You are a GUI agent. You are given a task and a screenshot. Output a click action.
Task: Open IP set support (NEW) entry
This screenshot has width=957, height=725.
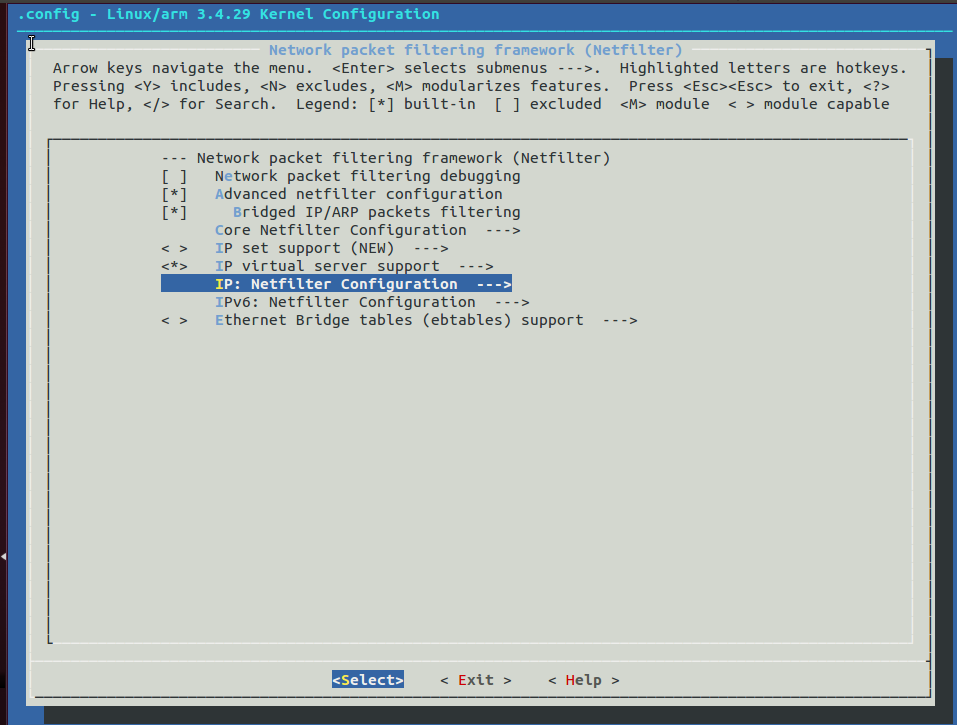click(x=305, y=248)
